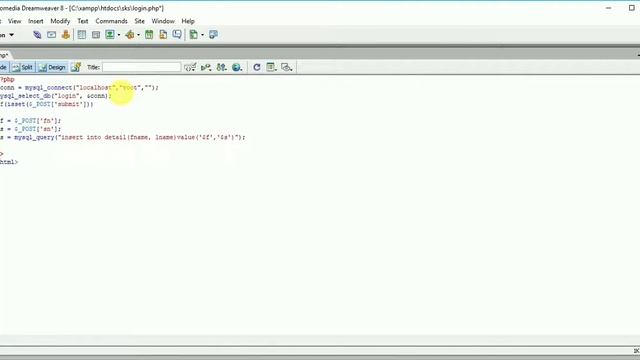Click inside the Title input field
Image resolution: width=640 pixels, height=360 pixels.
(x=141, y=67)
